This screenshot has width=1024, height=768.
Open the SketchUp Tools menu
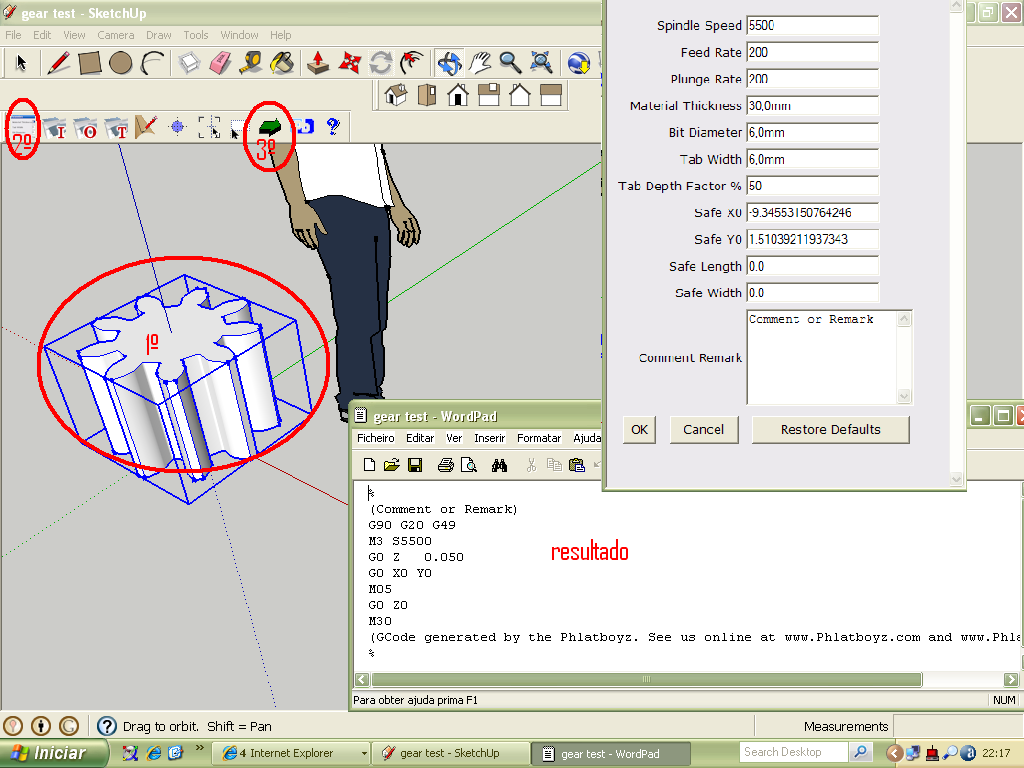195,35
